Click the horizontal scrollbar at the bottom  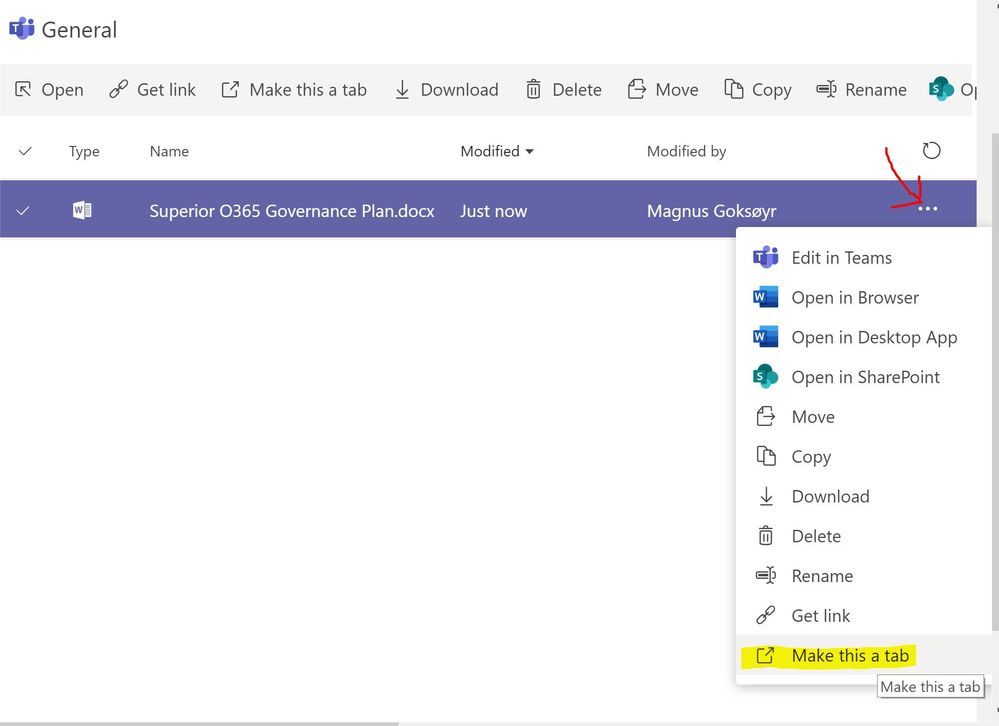[199, 723]
